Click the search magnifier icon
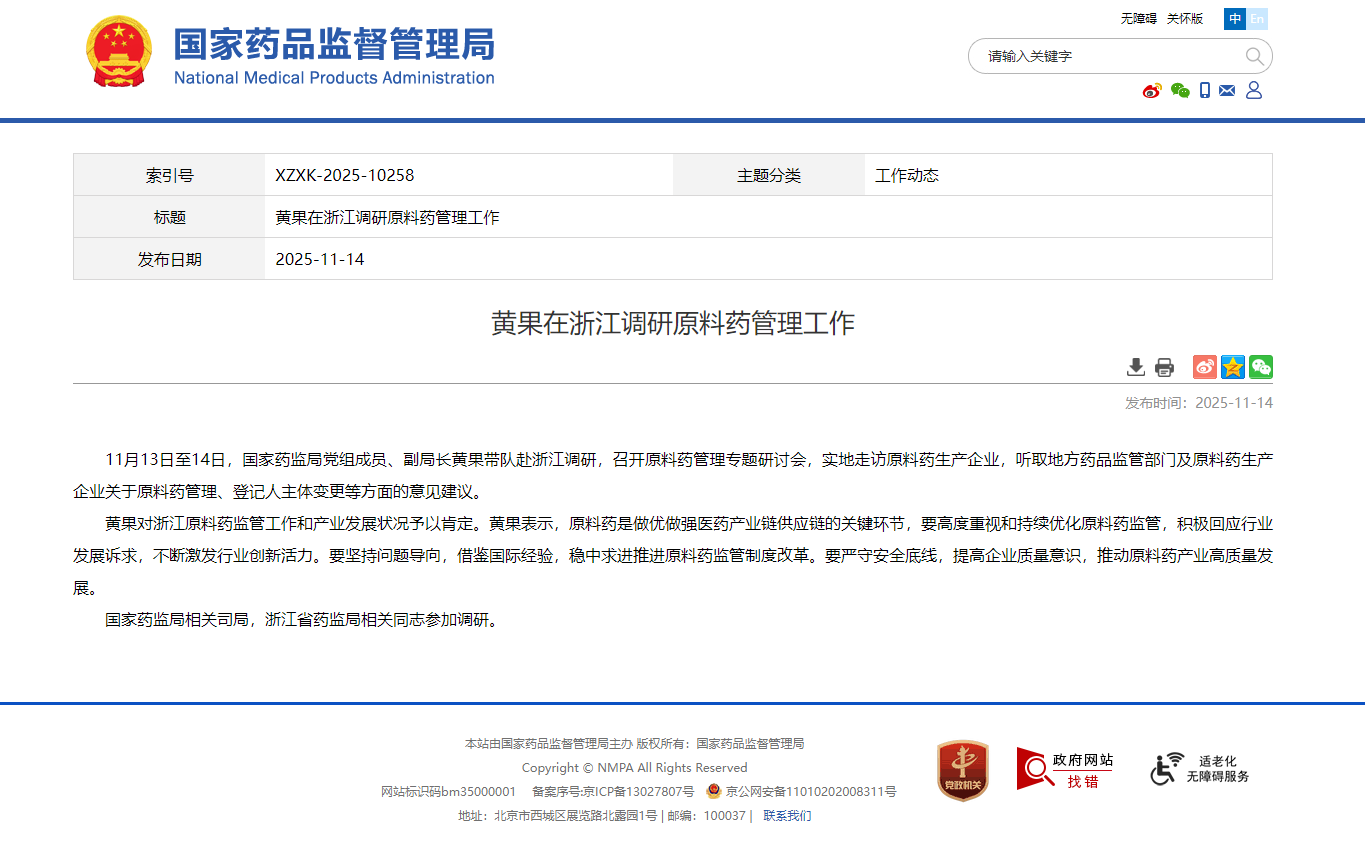The height and width of the screenshot is (864, 1365). click(x=1254, y=56)
